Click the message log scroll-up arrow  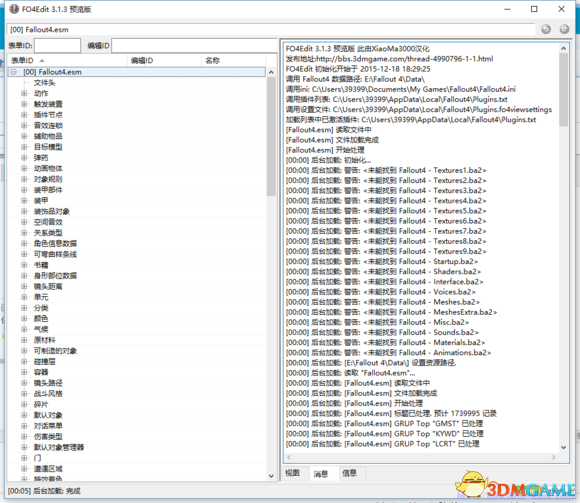563,48
